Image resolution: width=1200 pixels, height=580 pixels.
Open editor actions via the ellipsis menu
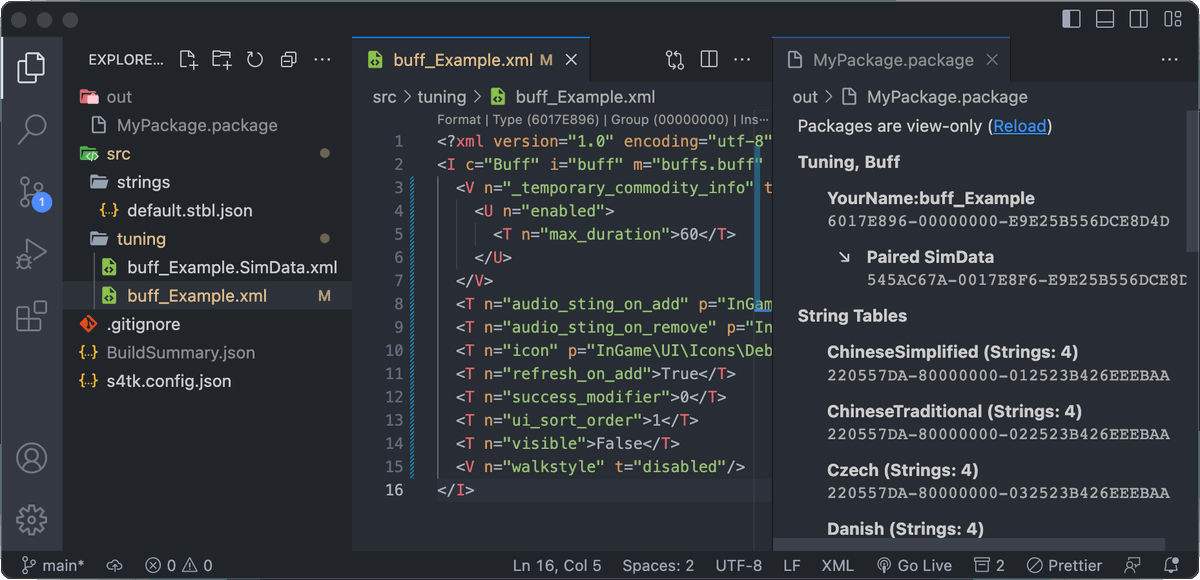coord(742,59)
